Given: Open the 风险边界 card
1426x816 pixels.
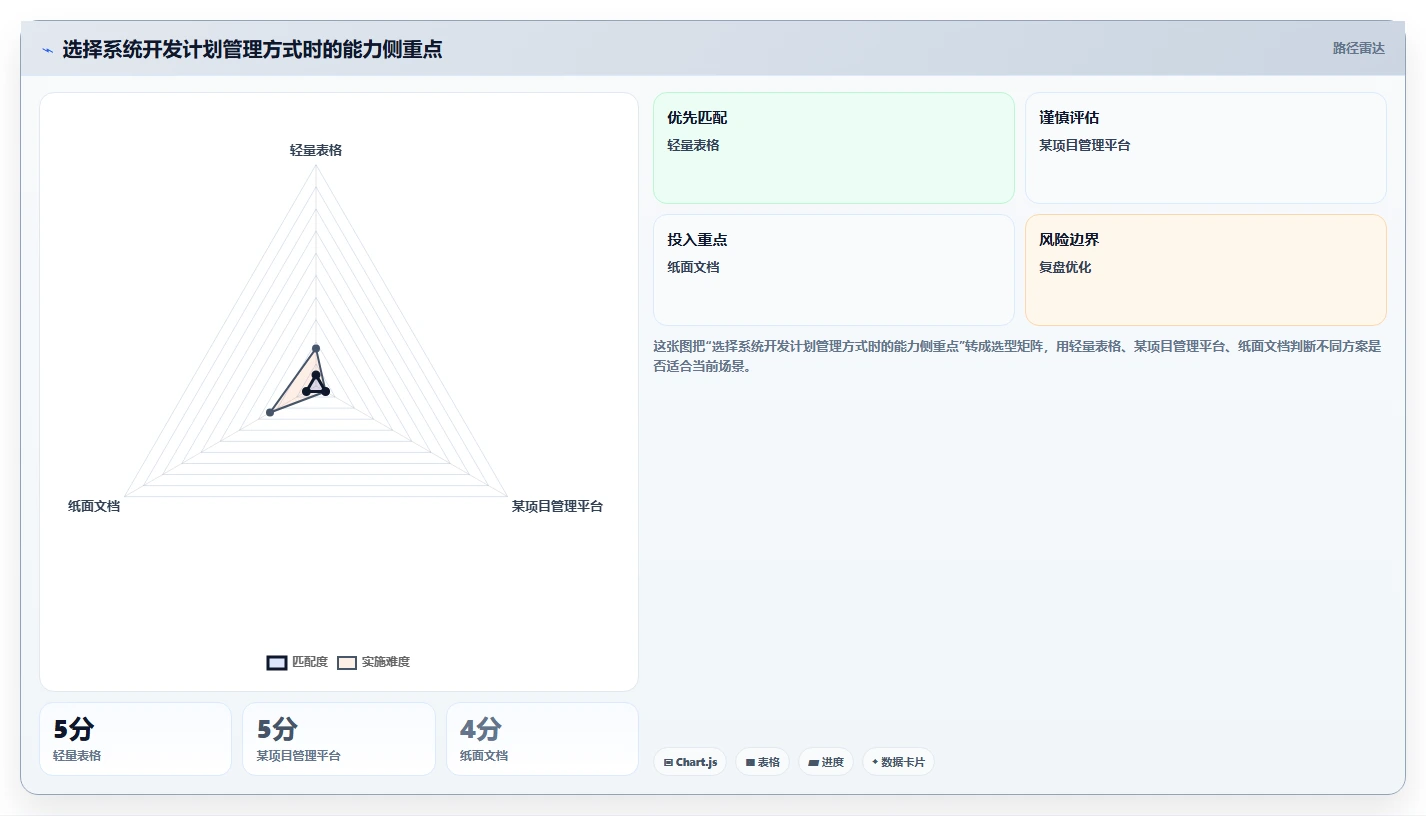Looking at the screenshot, I should coord(1206,270).
